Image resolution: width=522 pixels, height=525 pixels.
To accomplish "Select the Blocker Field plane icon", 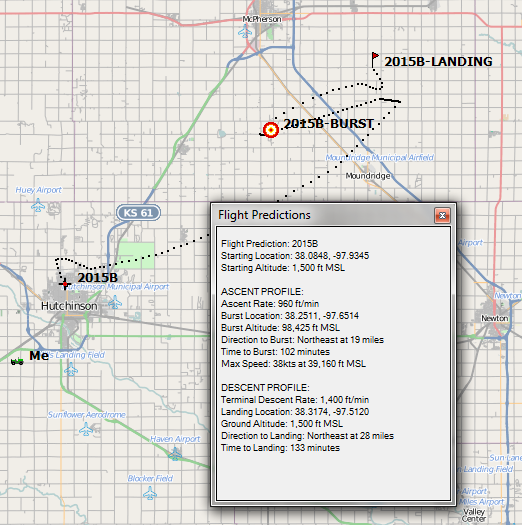I will pos(150,494).
